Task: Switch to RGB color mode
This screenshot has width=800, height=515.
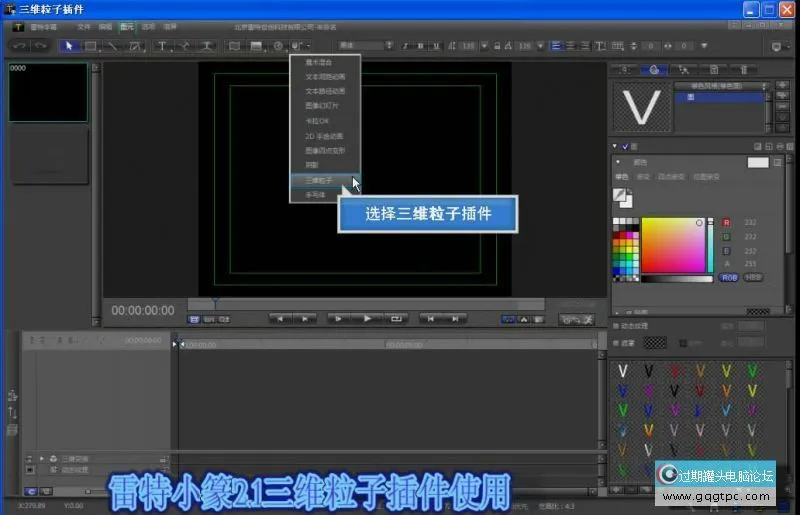Action: 729,277
